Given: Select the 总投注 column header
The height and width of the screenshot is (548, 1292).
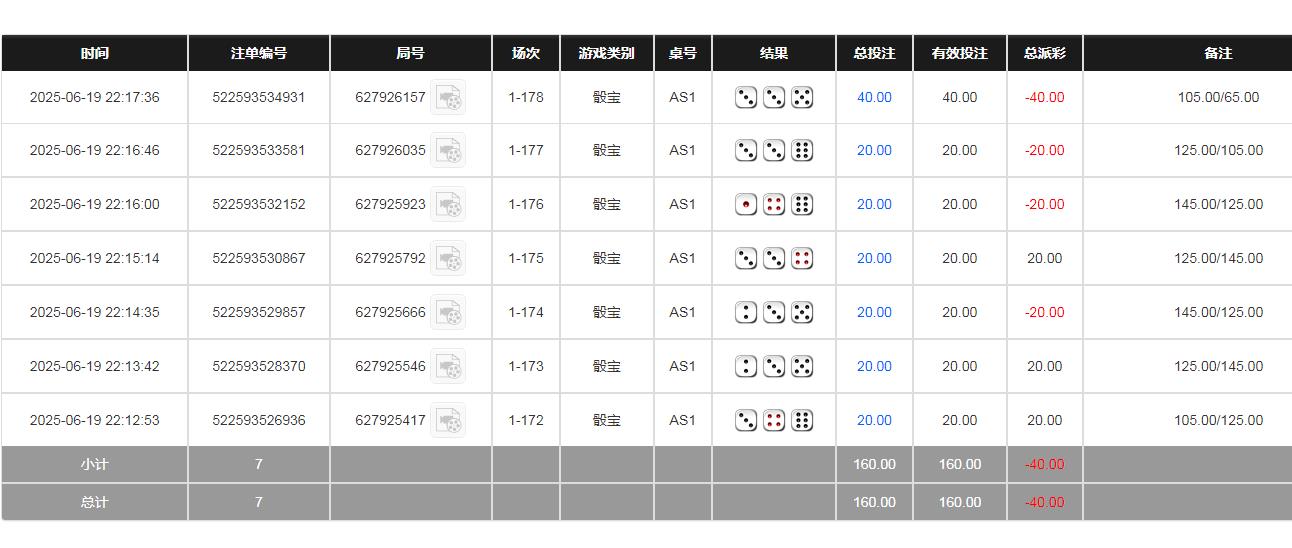Looking at the screenshot, I should (874, 54).
